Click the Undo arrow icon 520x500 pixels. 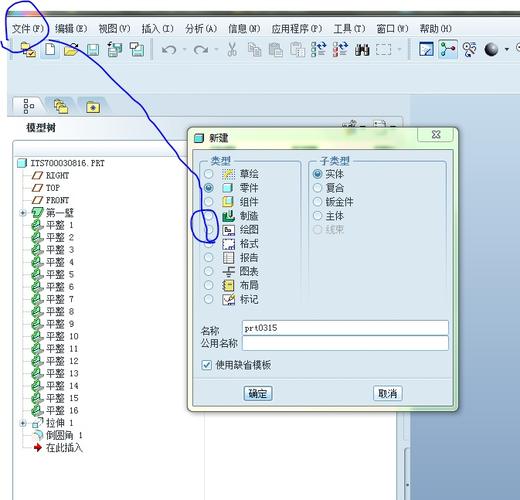click(169, 50)
